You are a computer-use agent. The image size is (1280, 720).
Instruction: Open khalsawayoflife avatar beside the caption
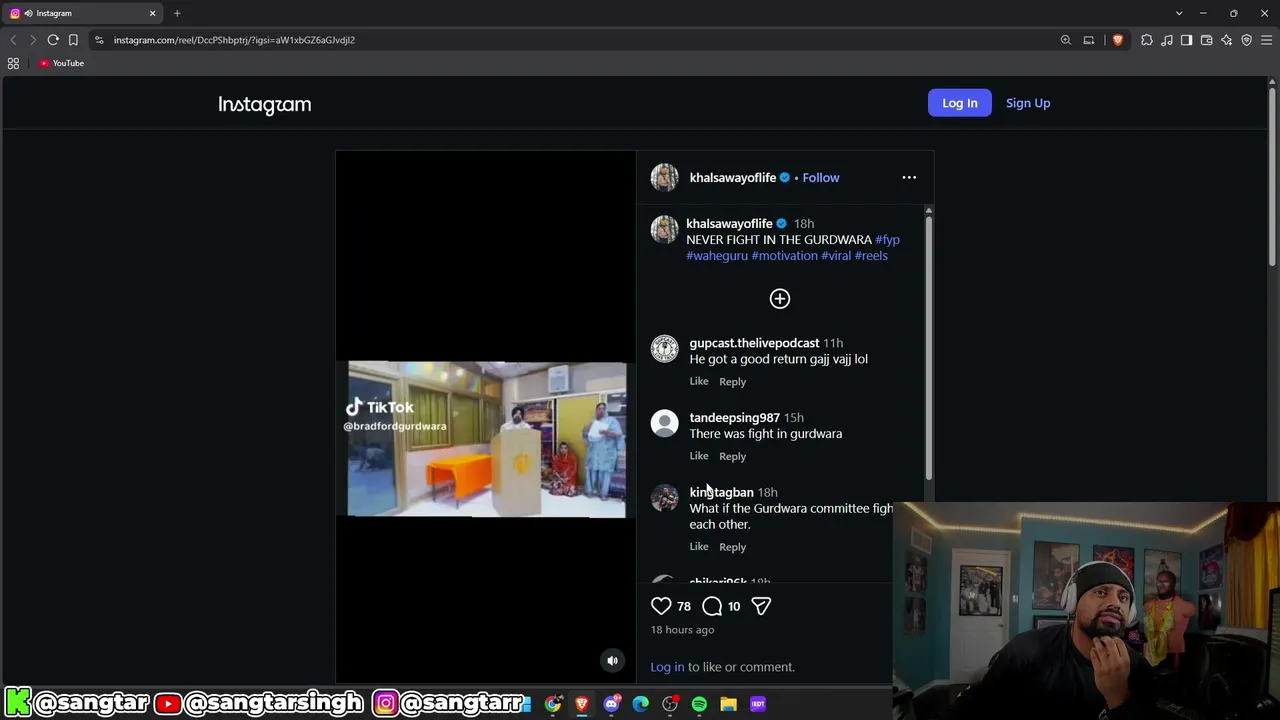pos(665,230)
